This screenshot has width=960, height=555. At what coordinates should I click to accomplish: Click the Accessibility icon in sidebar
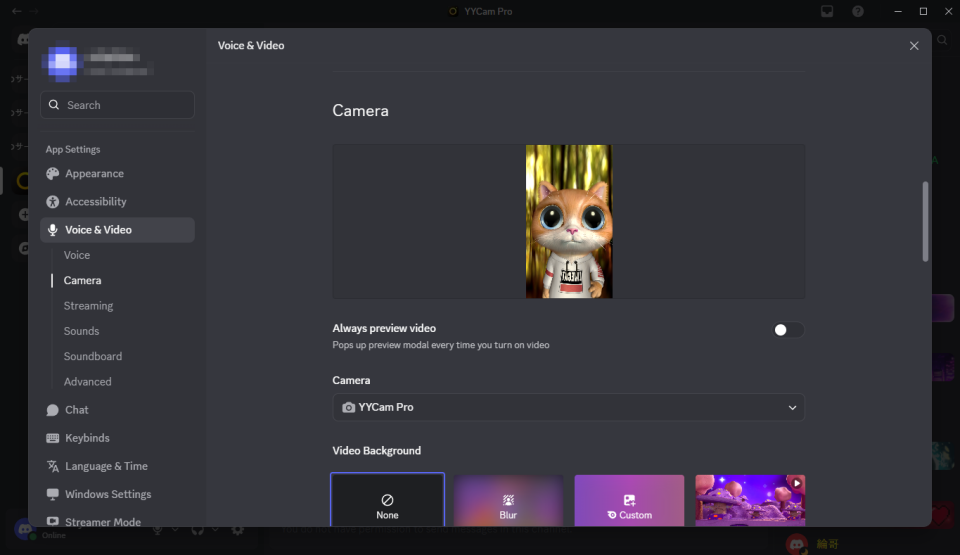(53, 202)
